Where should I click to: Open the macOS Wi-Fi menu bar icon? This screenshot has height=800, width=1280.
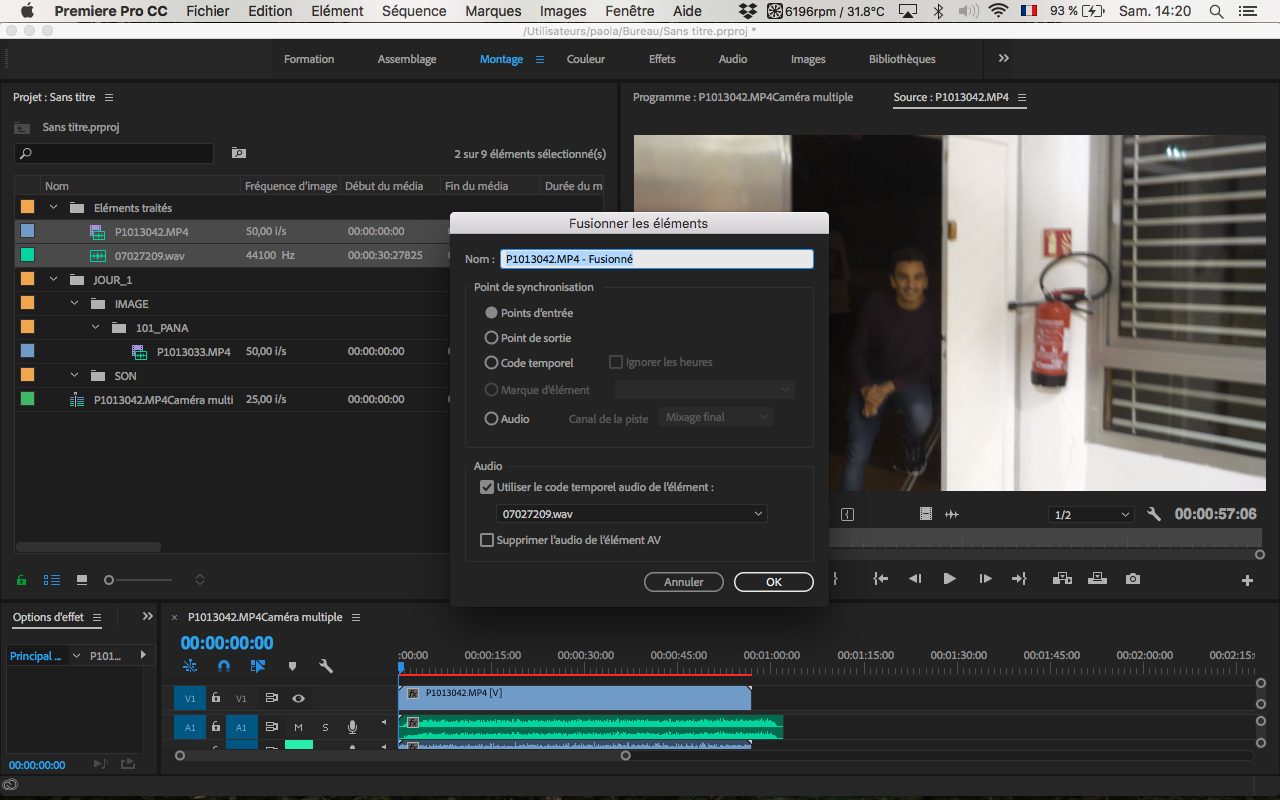(998, 11)
